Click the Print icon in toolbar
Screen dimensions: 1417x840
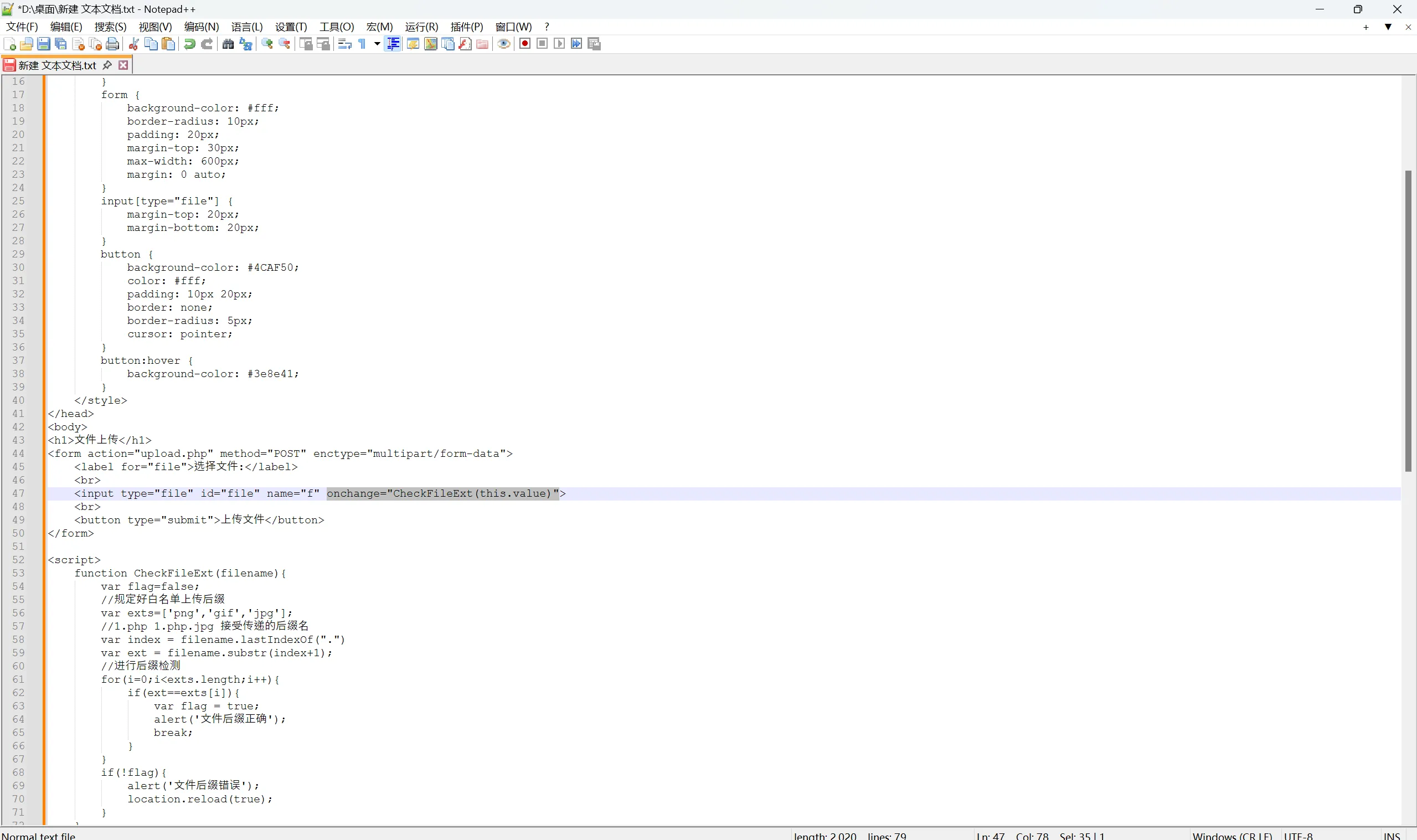tap(112, 44)
